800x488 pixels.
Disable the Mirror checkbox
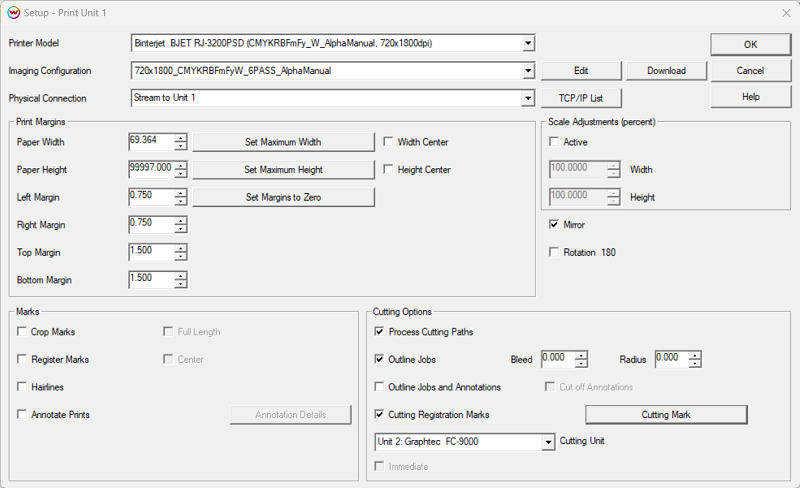pos(554,224)
